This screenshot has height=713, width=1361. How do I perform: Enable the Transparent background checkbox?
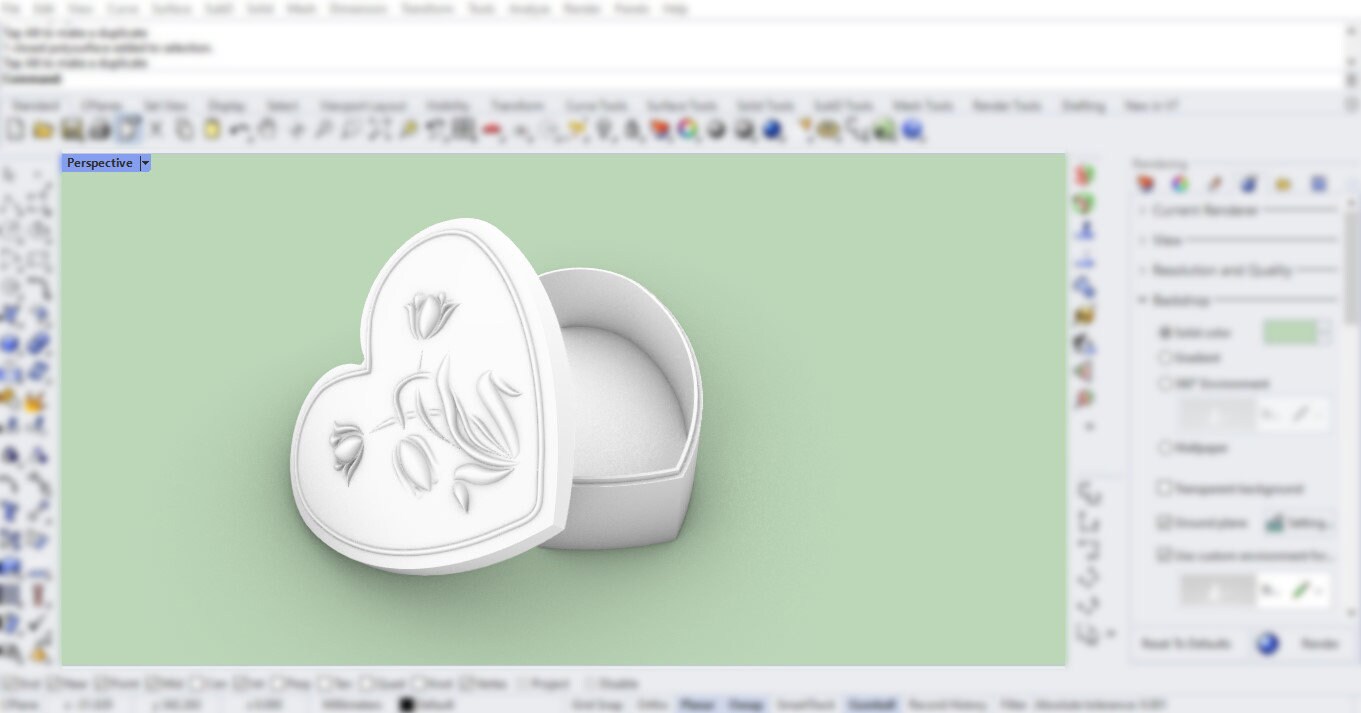1164,488
